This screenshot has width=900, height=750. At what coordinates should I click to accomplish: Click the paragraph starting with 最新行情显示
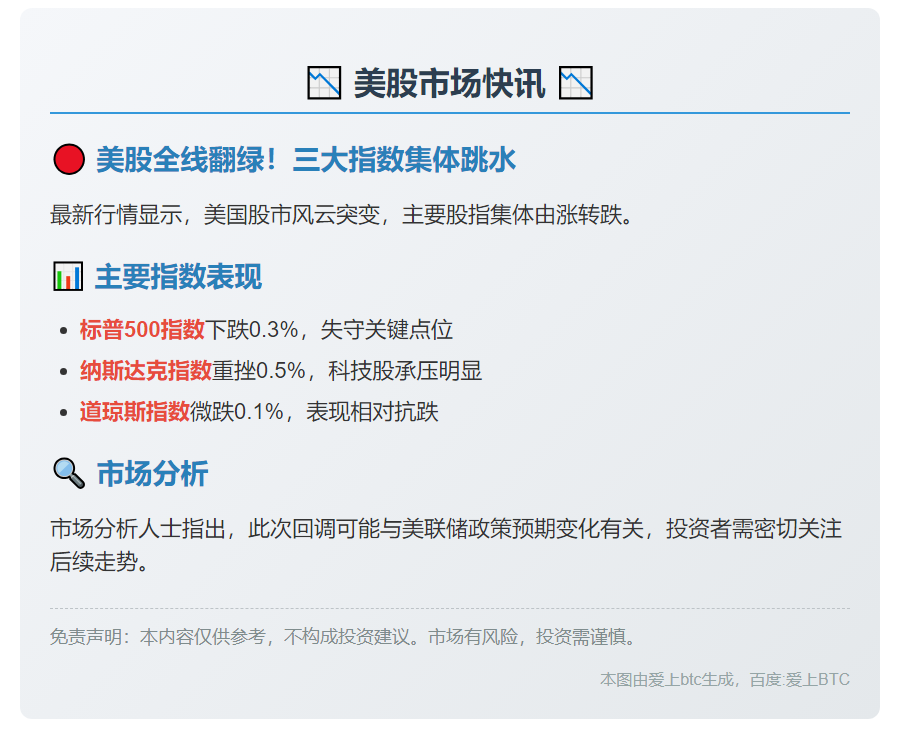click(x=343, y=215)
